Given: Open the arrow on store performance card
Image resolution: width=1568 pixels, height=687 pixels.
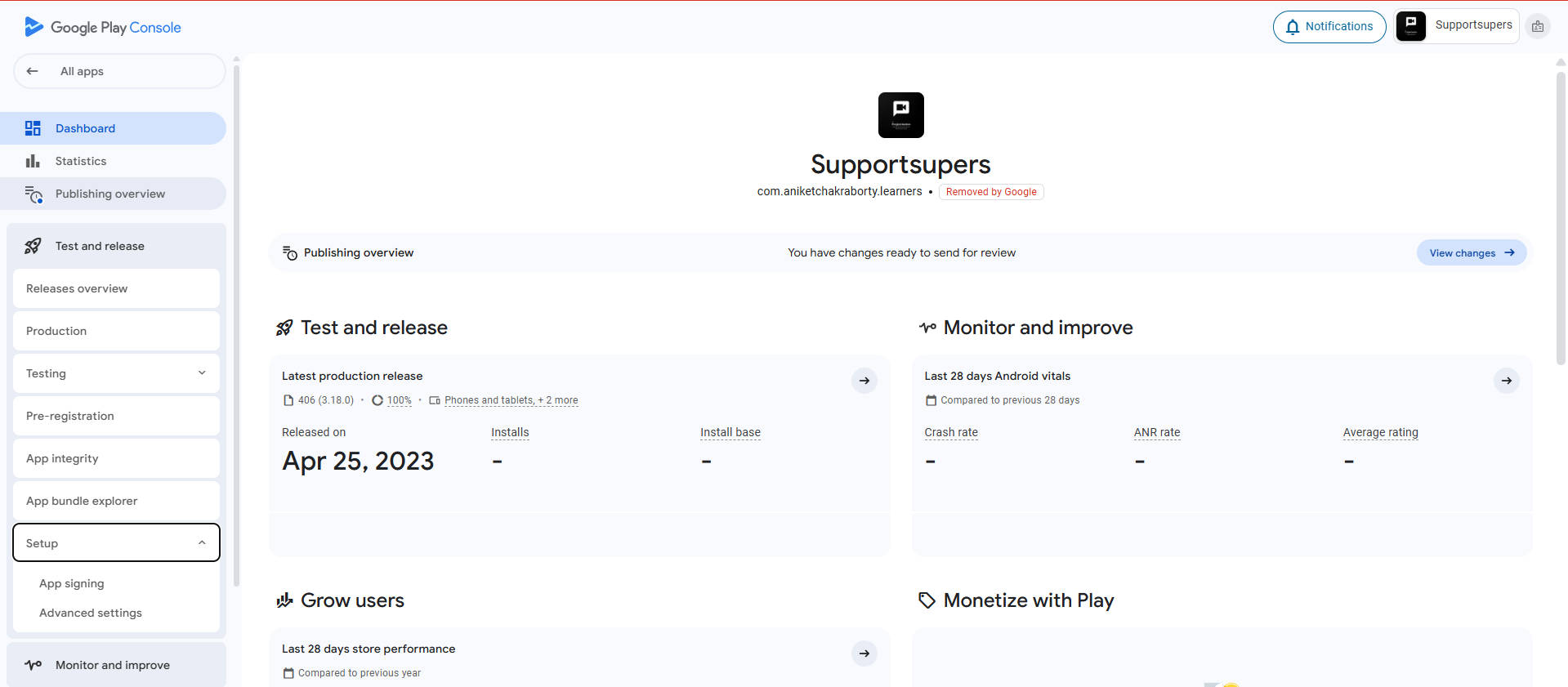Looking at the screenshot, I should click(x=864, y=654).
